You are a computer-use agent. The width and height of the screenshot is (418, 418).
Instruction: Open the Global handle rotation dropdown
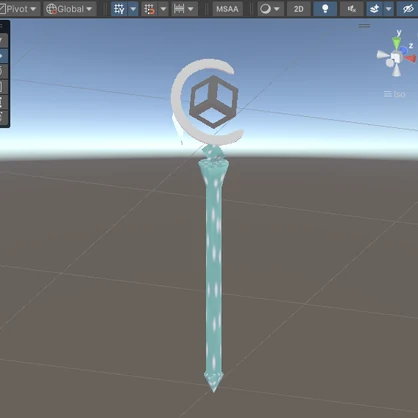pos(70,9)
